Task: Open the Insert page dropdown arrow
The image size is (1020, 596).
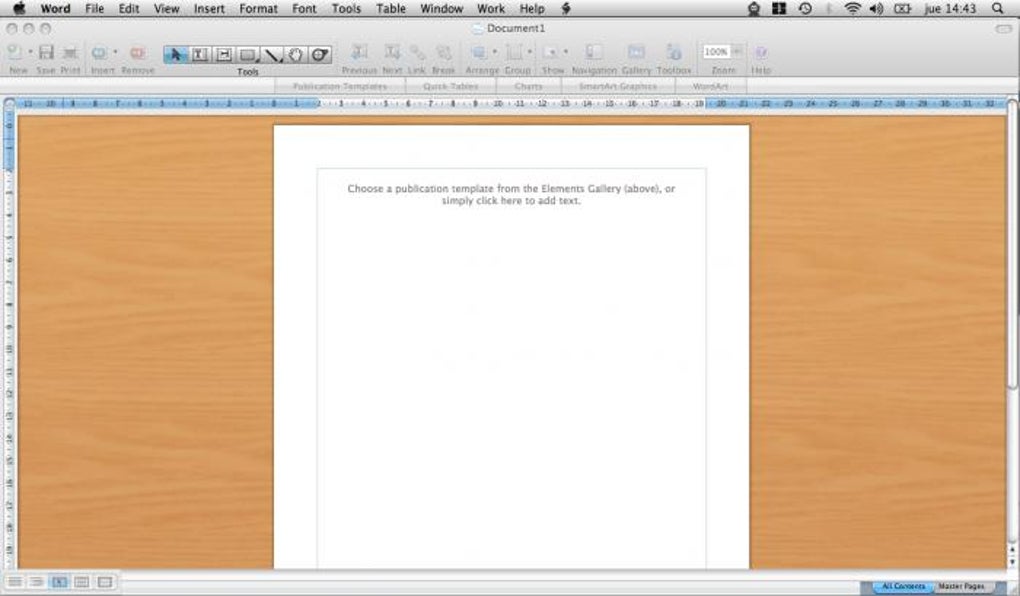Action: [115, 52]
